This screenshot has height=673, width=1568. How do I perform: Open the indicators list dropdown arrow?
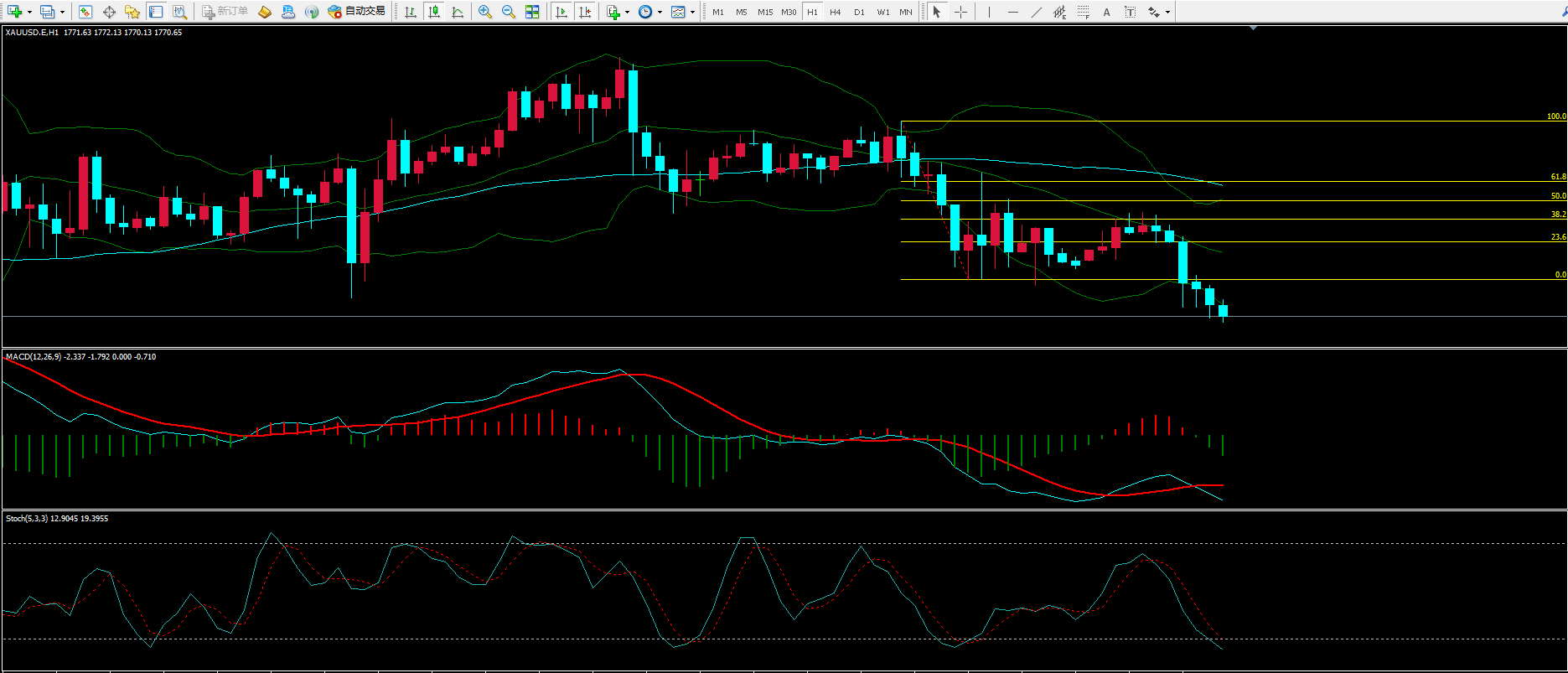pyautogui.click(x=627, y=12)
